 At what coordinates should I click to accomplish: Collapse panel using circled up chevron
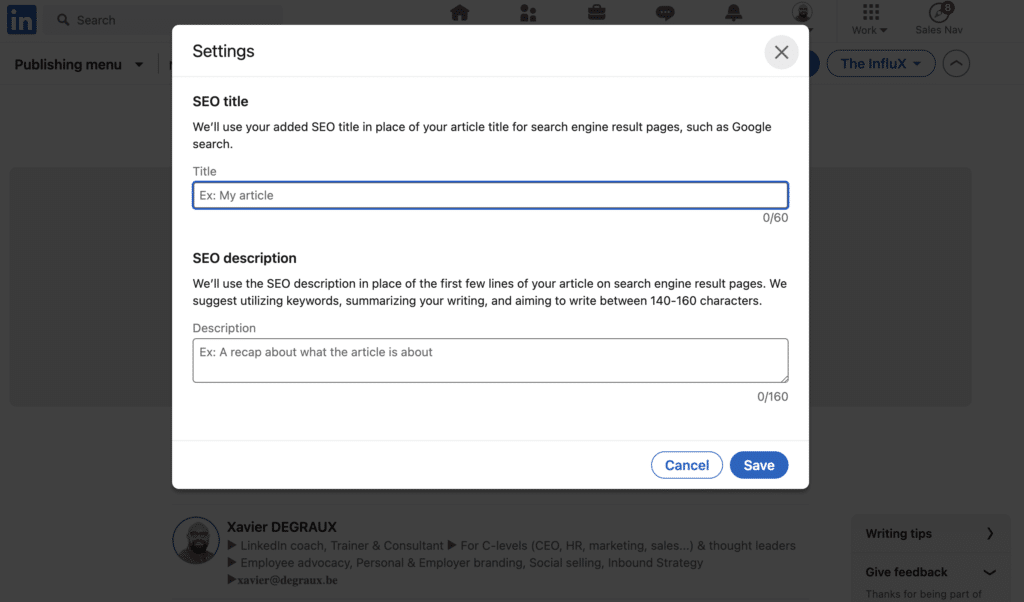(957, 64)
